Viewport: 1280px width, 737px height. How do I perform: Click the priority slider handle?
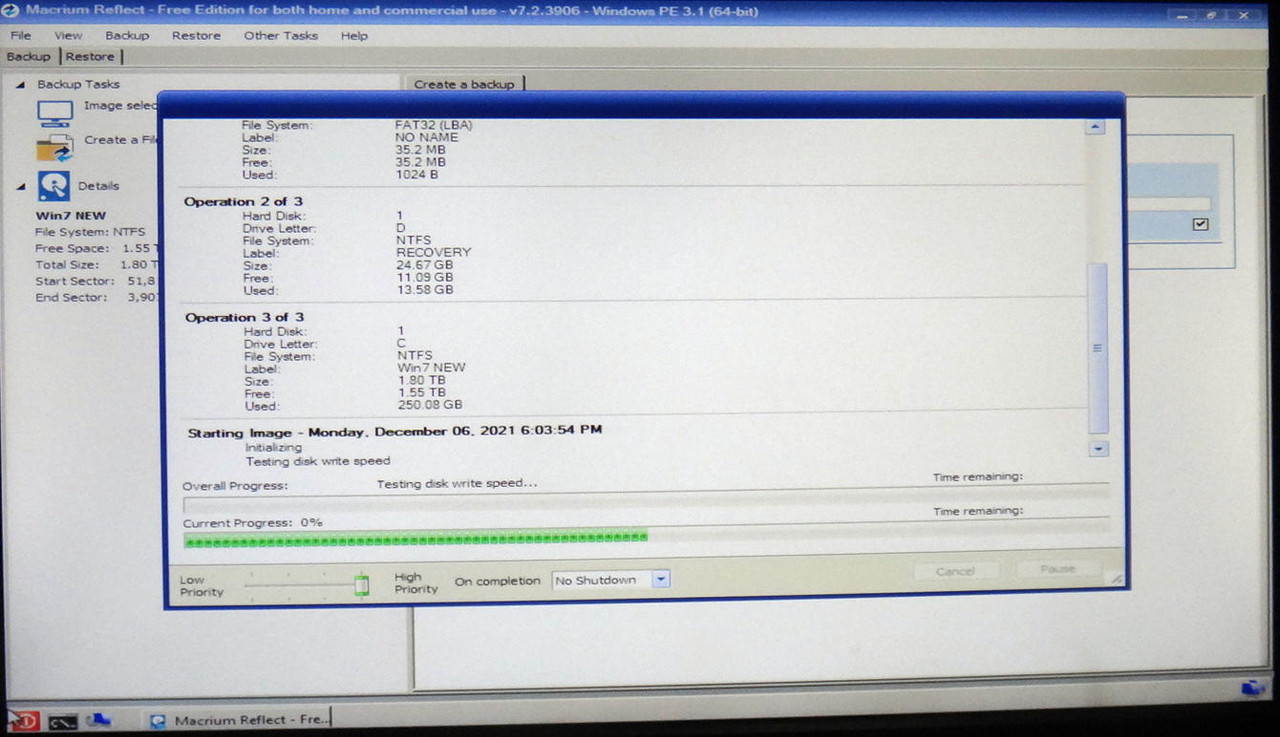click(361, 584)
